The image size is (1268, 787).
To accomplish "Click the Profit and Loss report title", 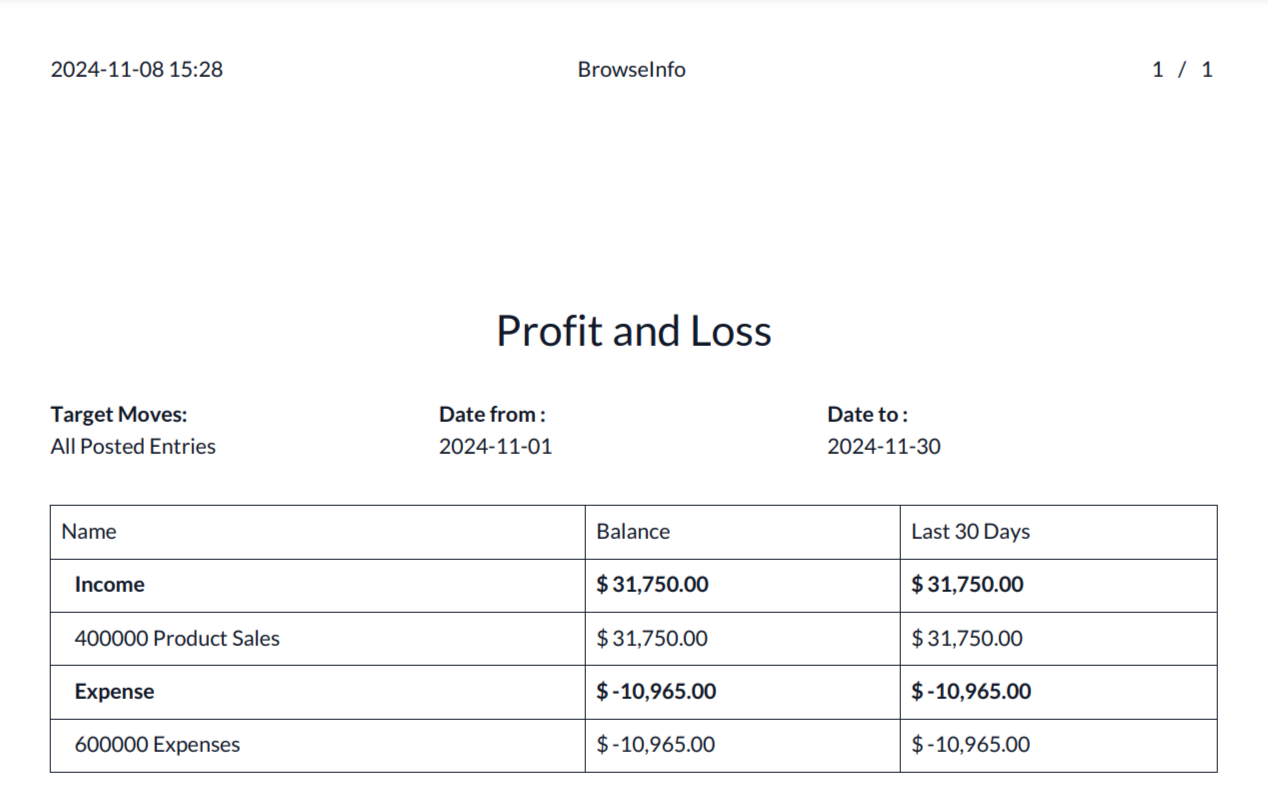I will coord(633,331).
